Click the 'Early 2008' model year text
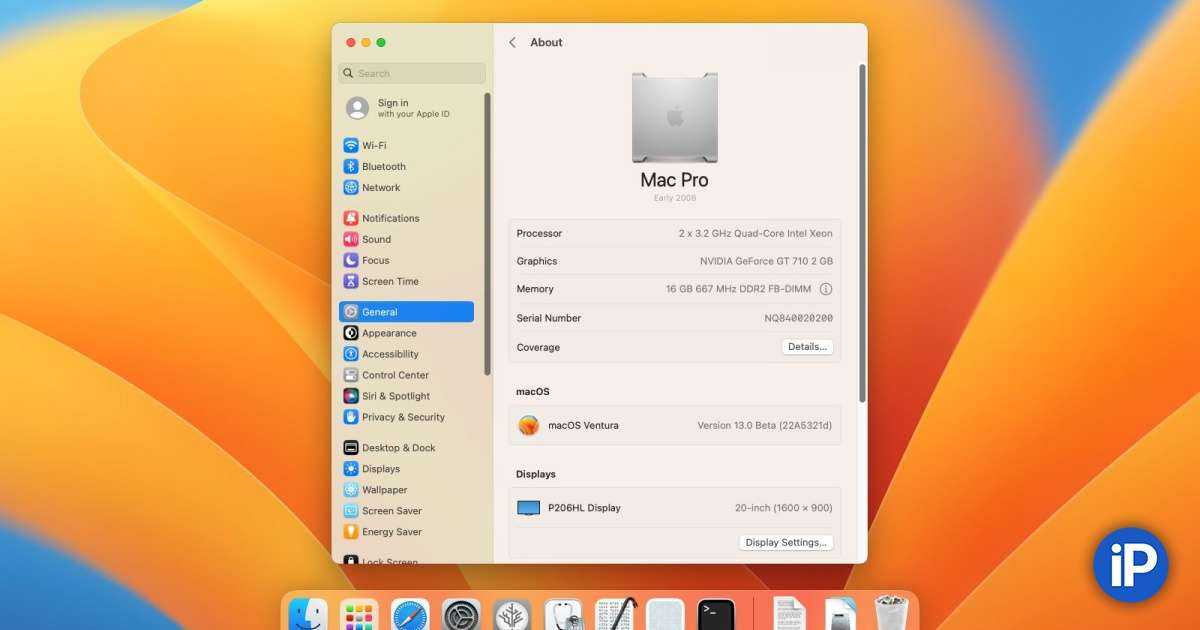1200x630 pixels. [x=675, y=198]
